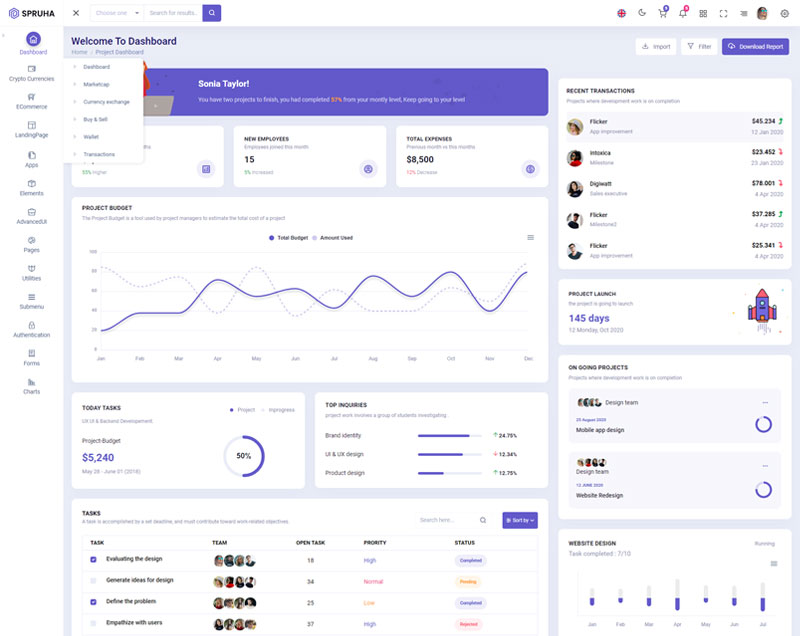This screenshot has height=636, width=800.
Task: Choose 'Buy & Sell' in the submenu
Action: [x=96, y=119]
